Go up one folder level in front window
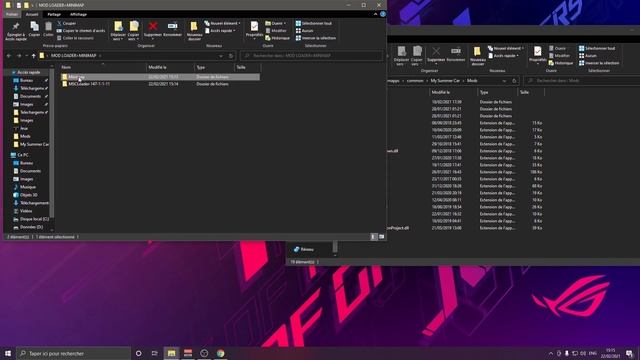Viewport: 640px width, 360px height. 33,56
